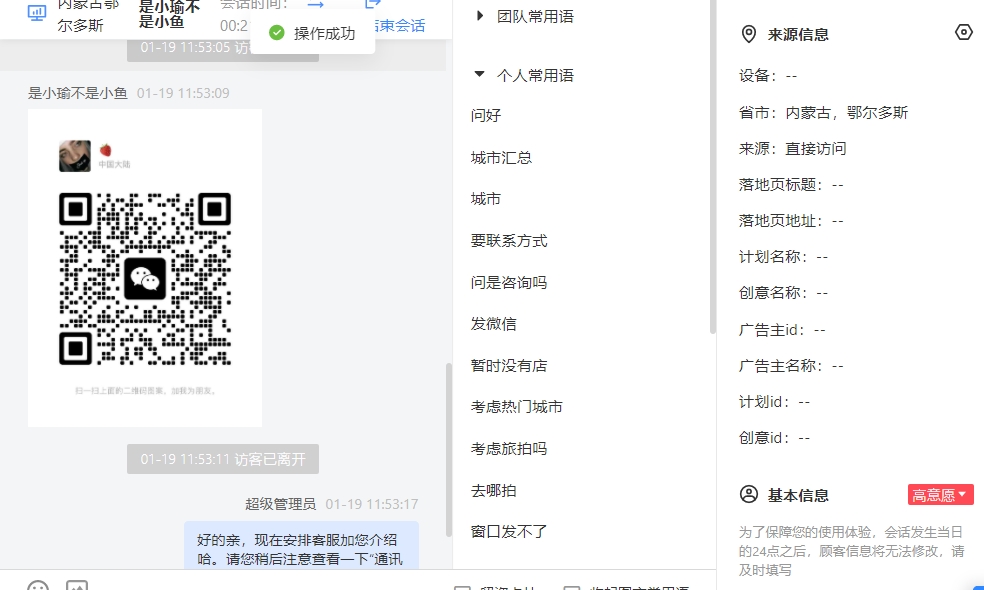Screen dimensions: 984x590
Task: Click the 广告主名称 row
Action: click(x=791, y=366)
